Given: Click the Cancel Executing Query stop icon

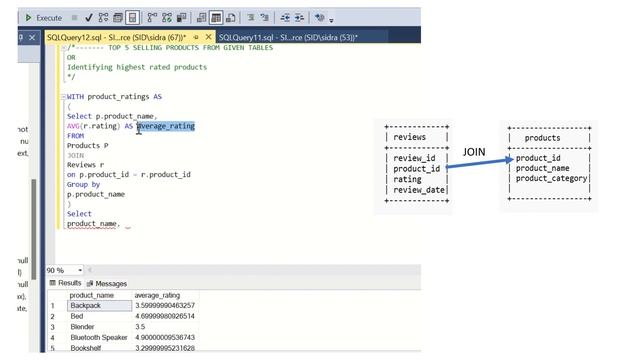Looking at the screenshot, I should tap(74, 18).
